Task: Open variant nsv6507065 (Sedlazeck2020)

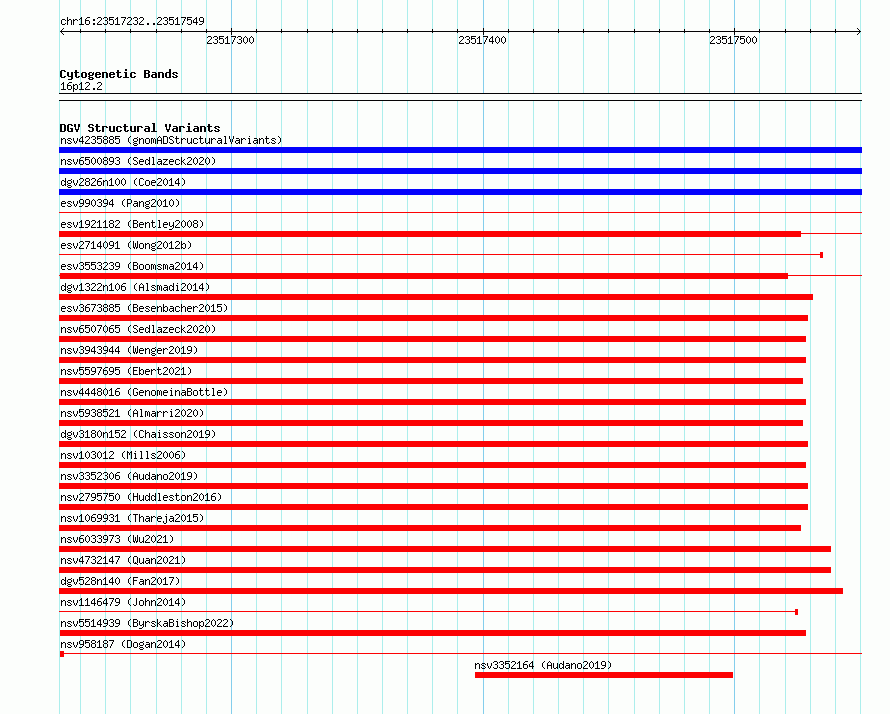Action: pos(138,329)
